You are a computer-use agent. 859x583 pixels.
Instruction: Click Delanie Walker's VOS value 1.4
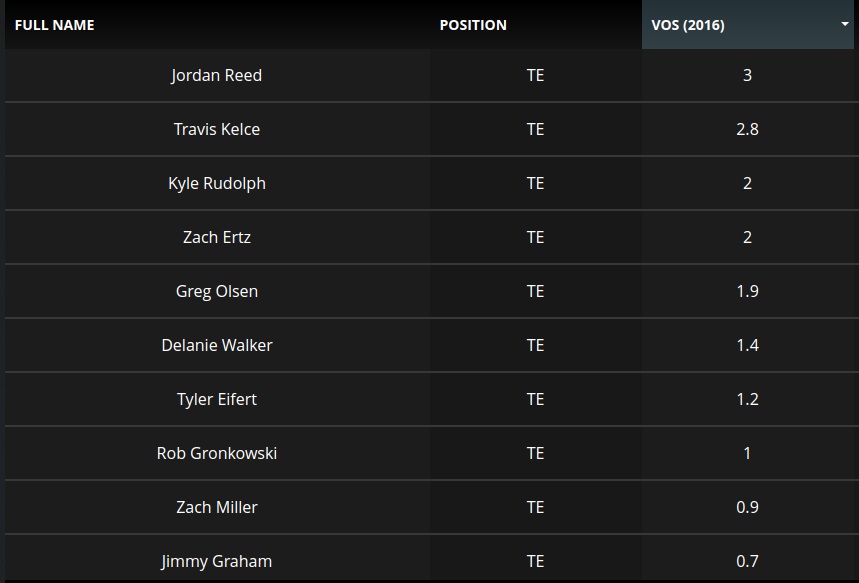[747, 346]
